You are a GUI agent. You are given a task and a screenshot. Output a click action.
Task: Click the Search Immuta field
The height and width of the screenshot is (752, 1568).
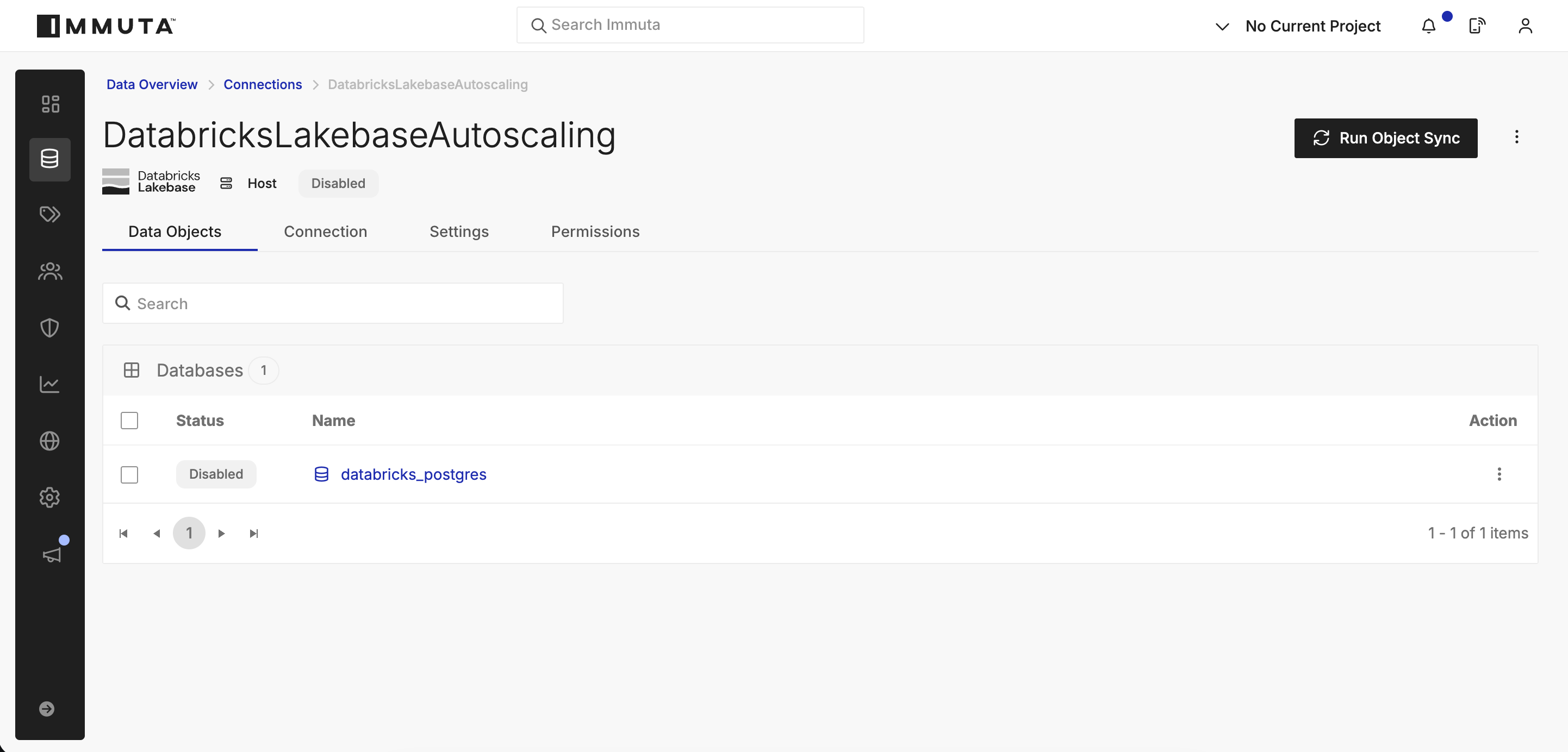[x=689, y=25]
